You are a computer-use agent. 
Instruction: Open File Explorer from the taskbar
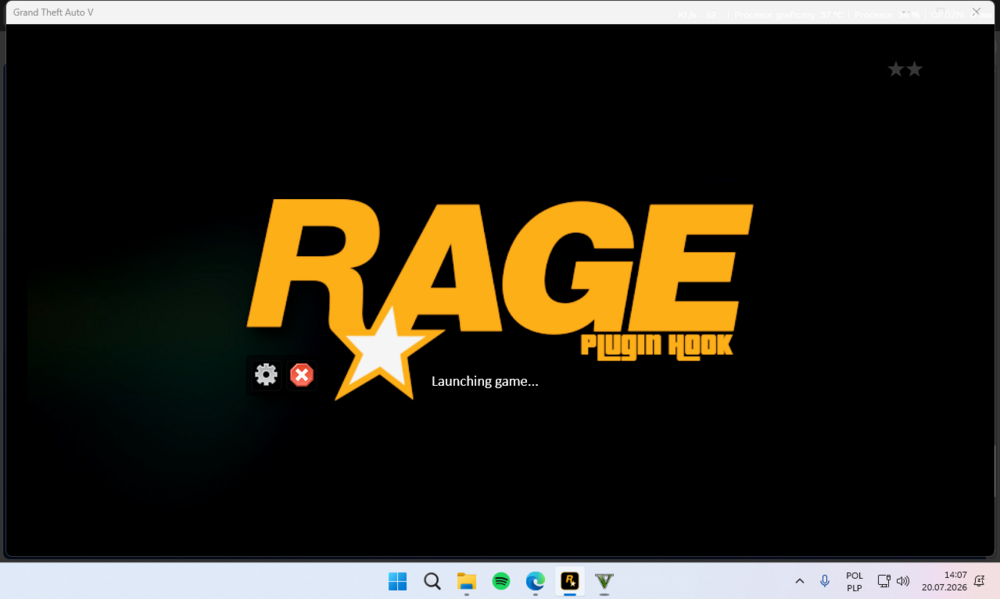point(466,581)
